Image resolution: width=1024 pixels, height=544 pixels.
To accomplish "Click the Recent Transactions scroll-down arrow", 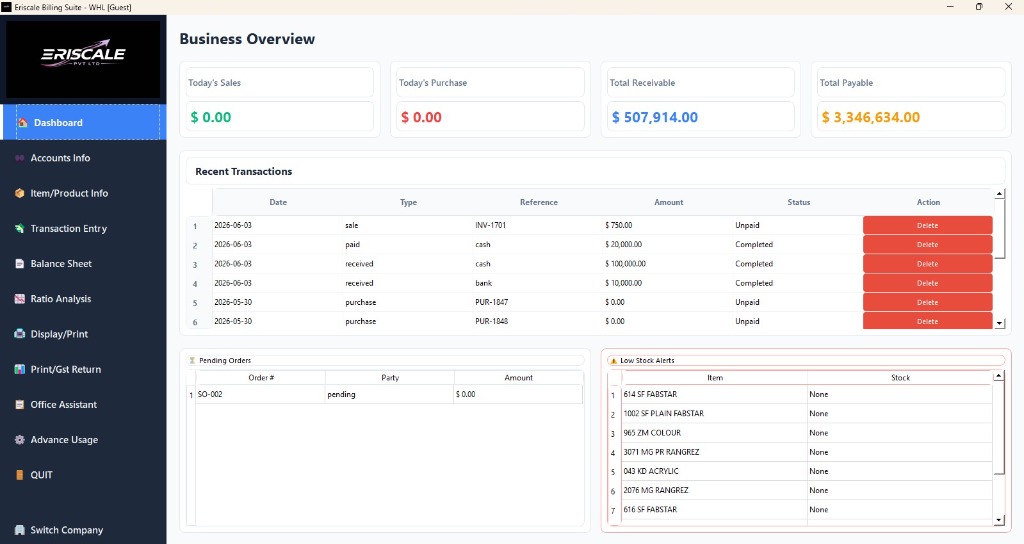I will (x=999, y=323).
